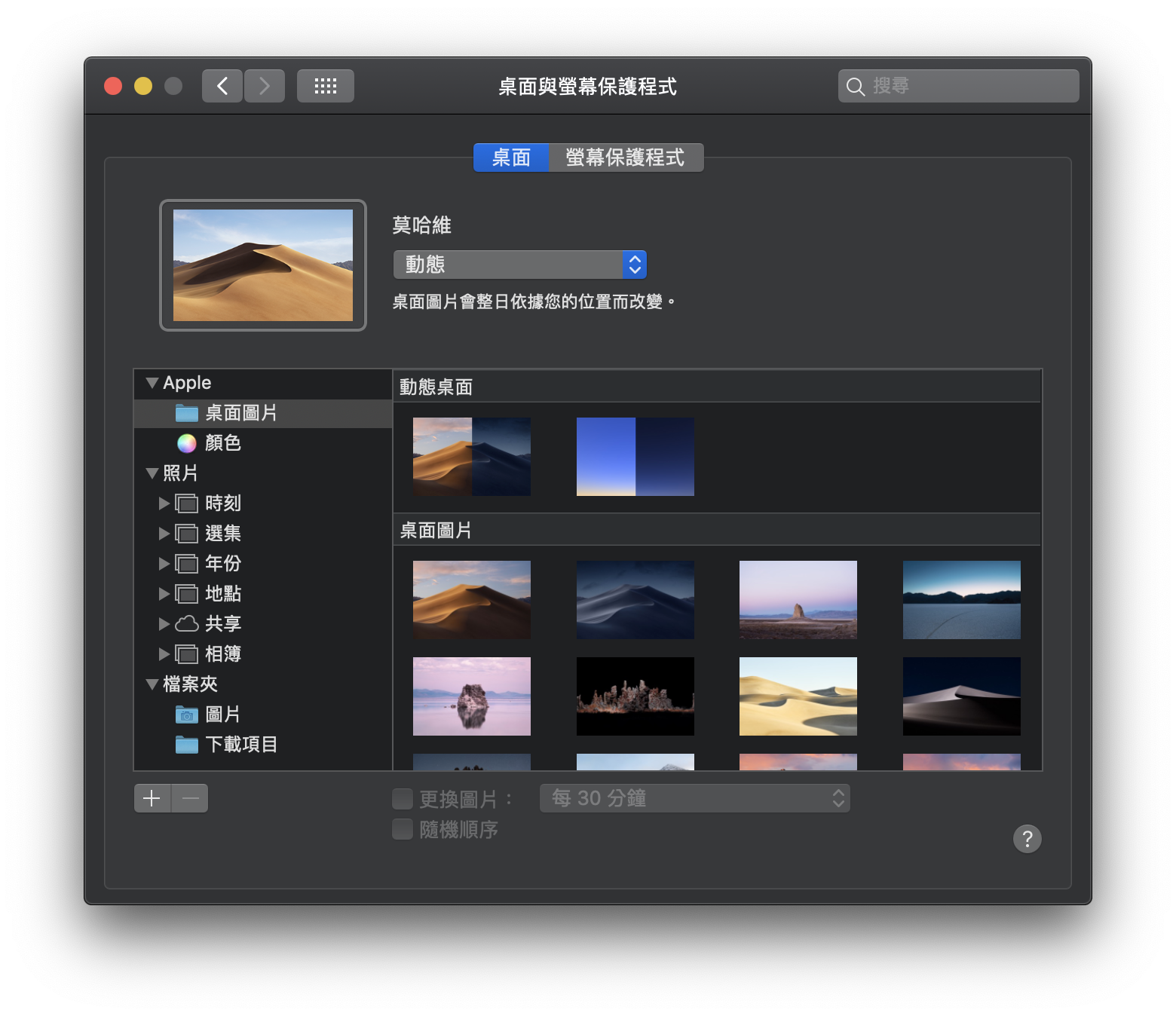Show all preferences grid button
This screenshot has width=1176, height=1016.
[326, 86]
